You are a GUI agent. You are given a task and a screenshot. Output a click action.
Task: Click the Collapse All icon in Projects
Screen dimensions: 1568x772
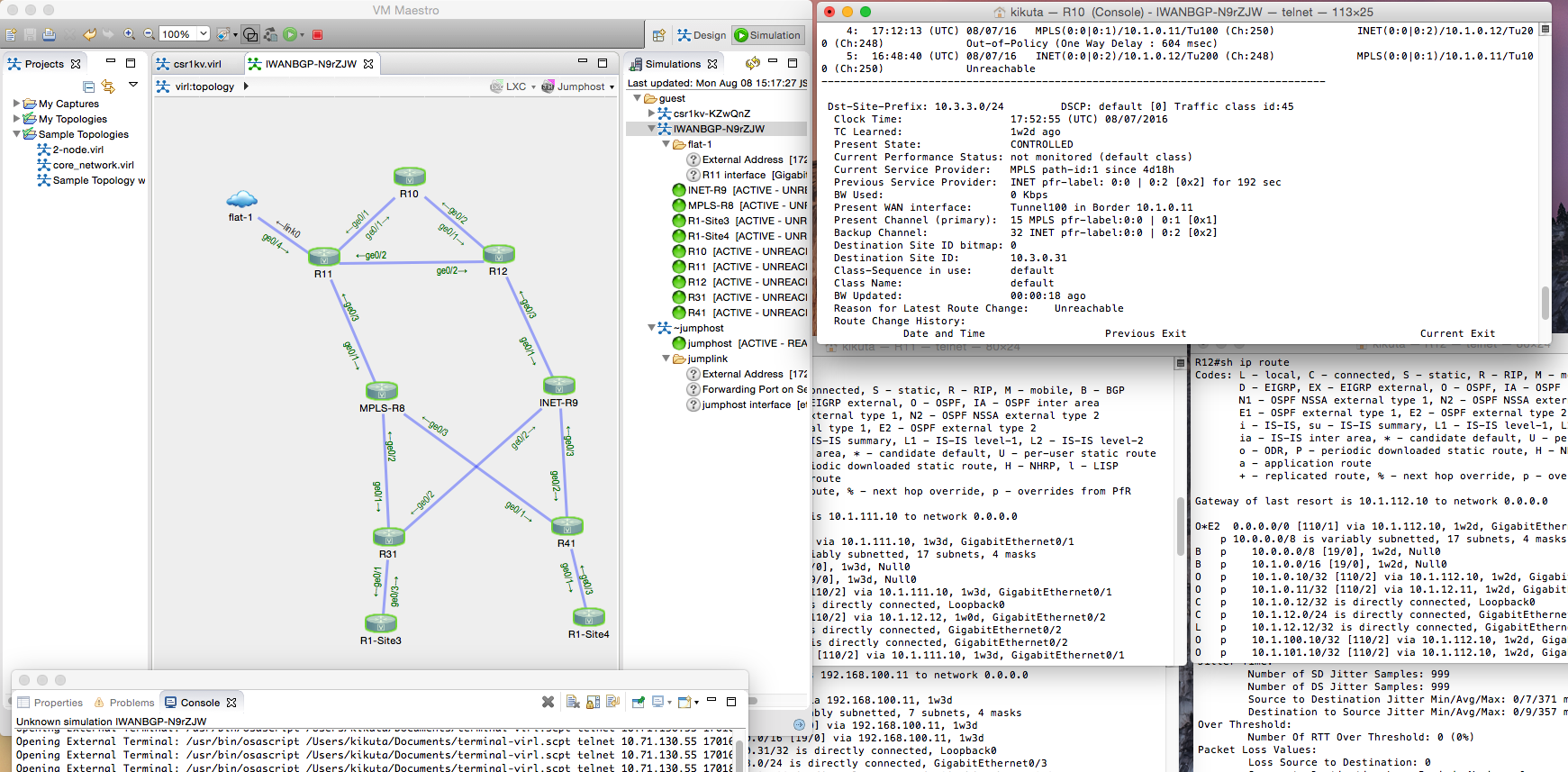click(x=88, y=86)
